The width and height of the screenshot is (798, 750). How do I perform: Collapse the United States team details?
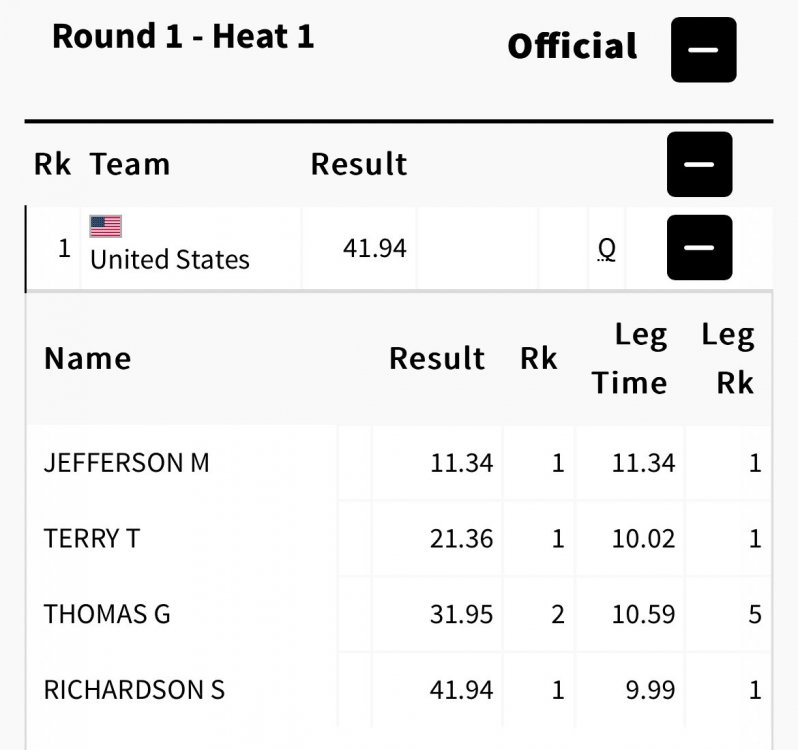(699, 247)
